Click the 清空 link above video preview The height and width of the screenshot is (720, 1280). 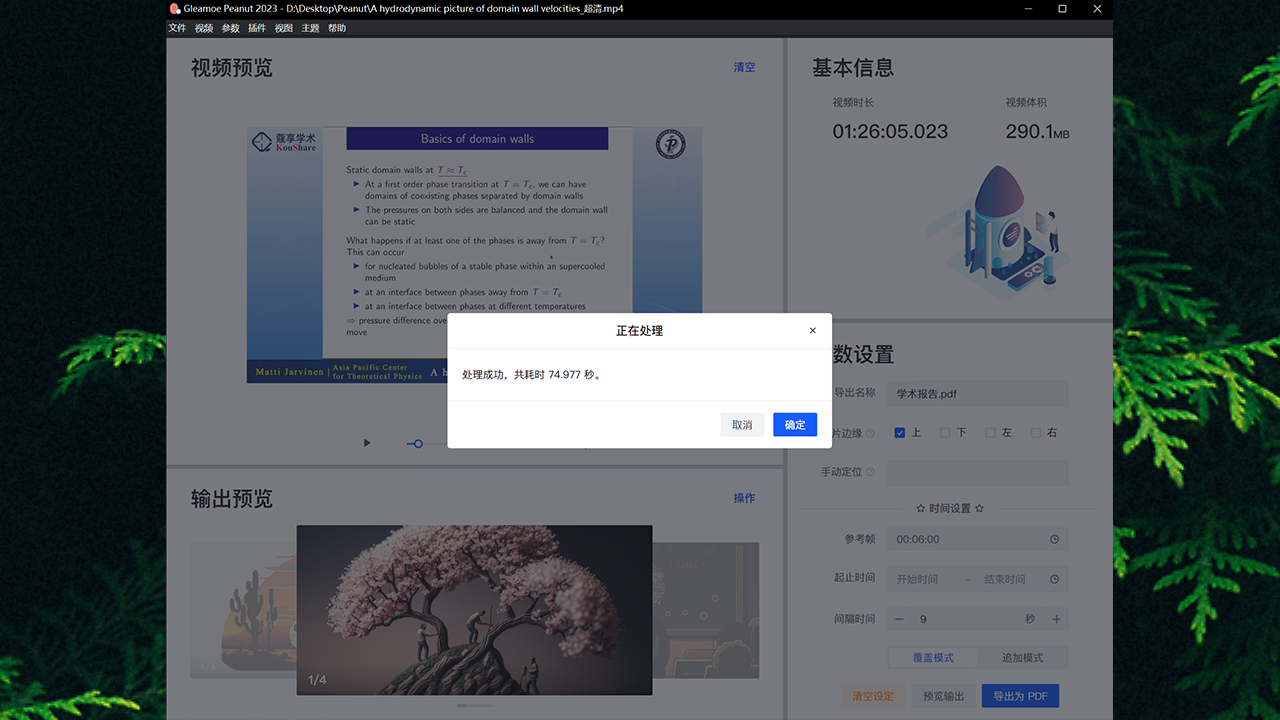[744, 67]
